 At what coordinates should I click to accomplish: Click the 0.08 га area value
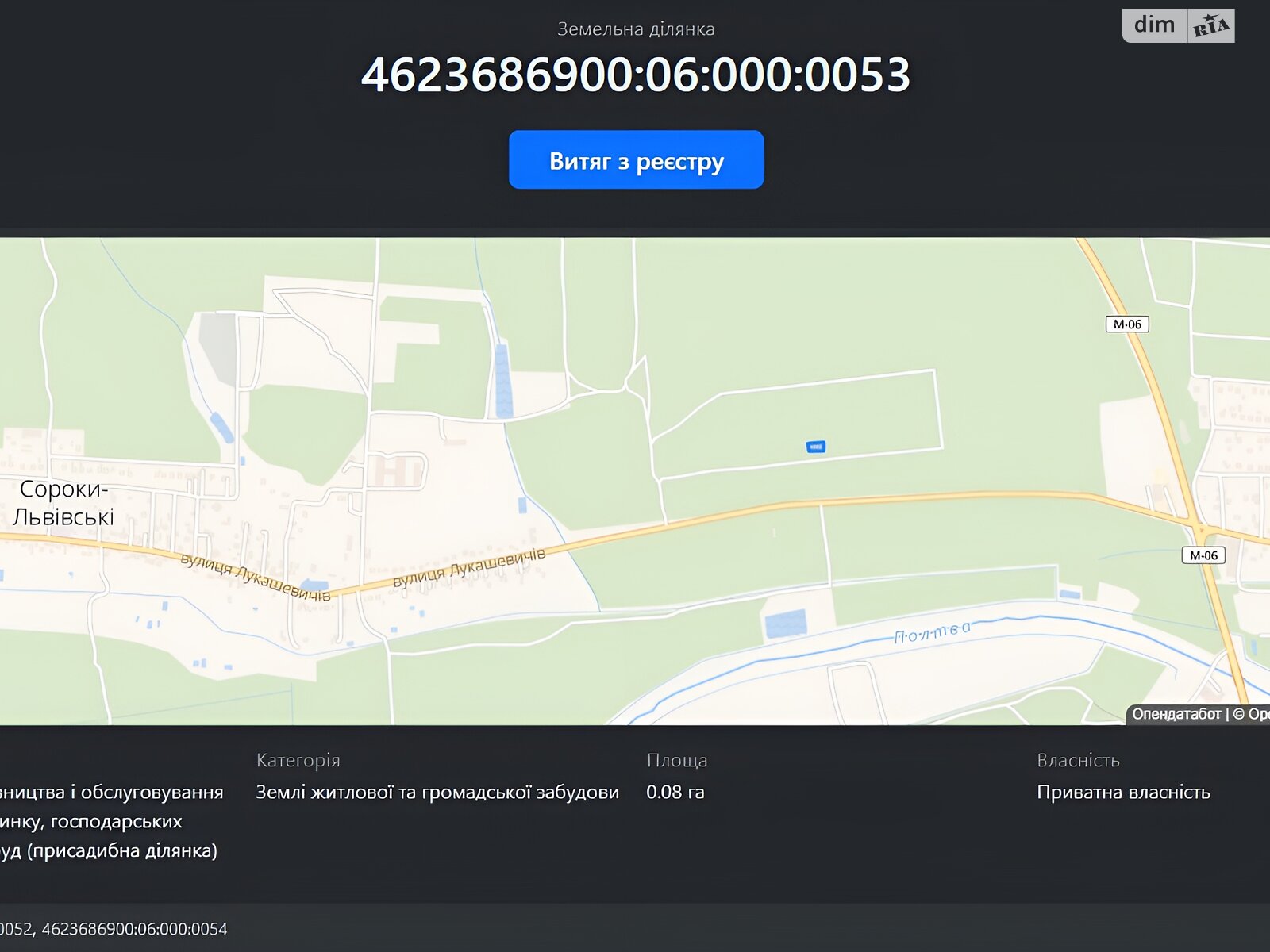point(675,792)
